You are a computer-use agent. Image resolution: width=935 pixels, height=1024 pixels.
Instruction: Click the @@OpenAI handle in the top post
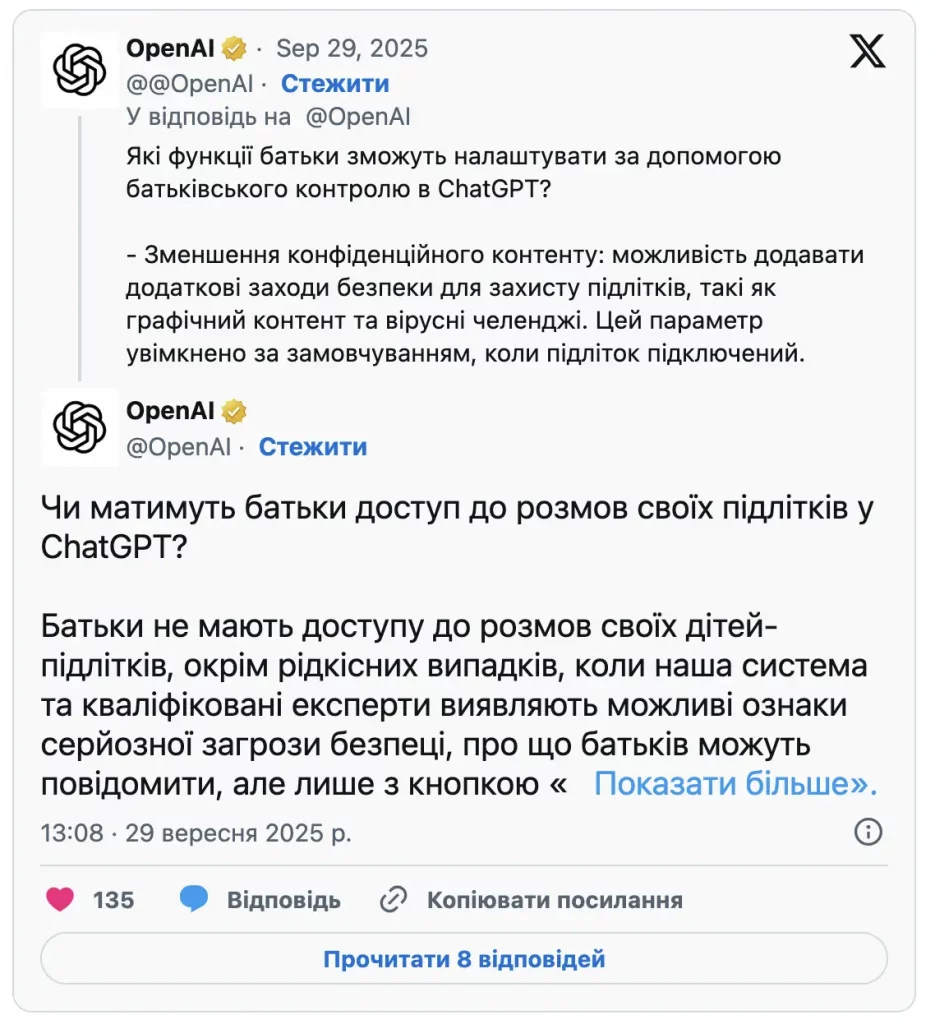[189, 83]
